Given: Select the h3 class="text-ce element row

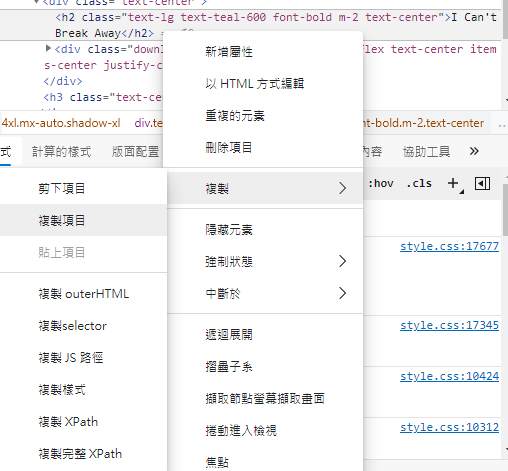Looking at the screenshot, I should [x=103, y=97].
